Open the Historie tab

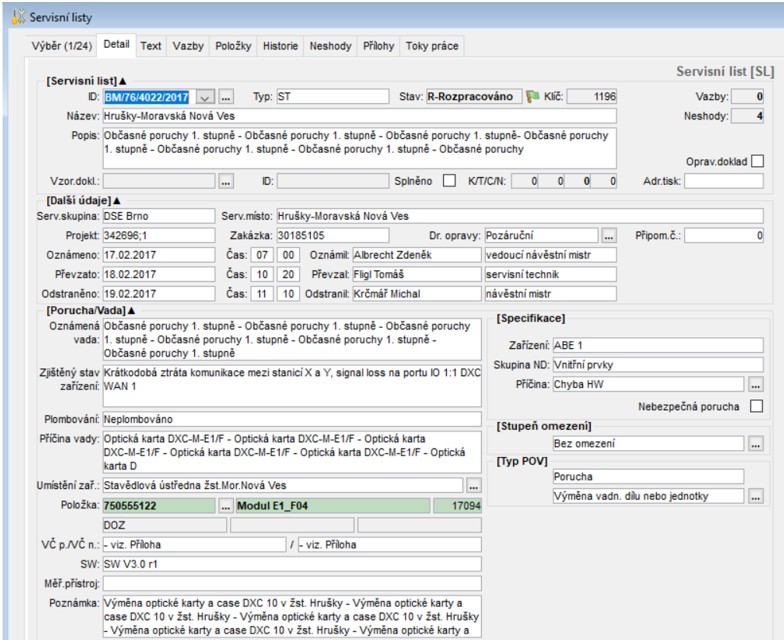point(280,46)
